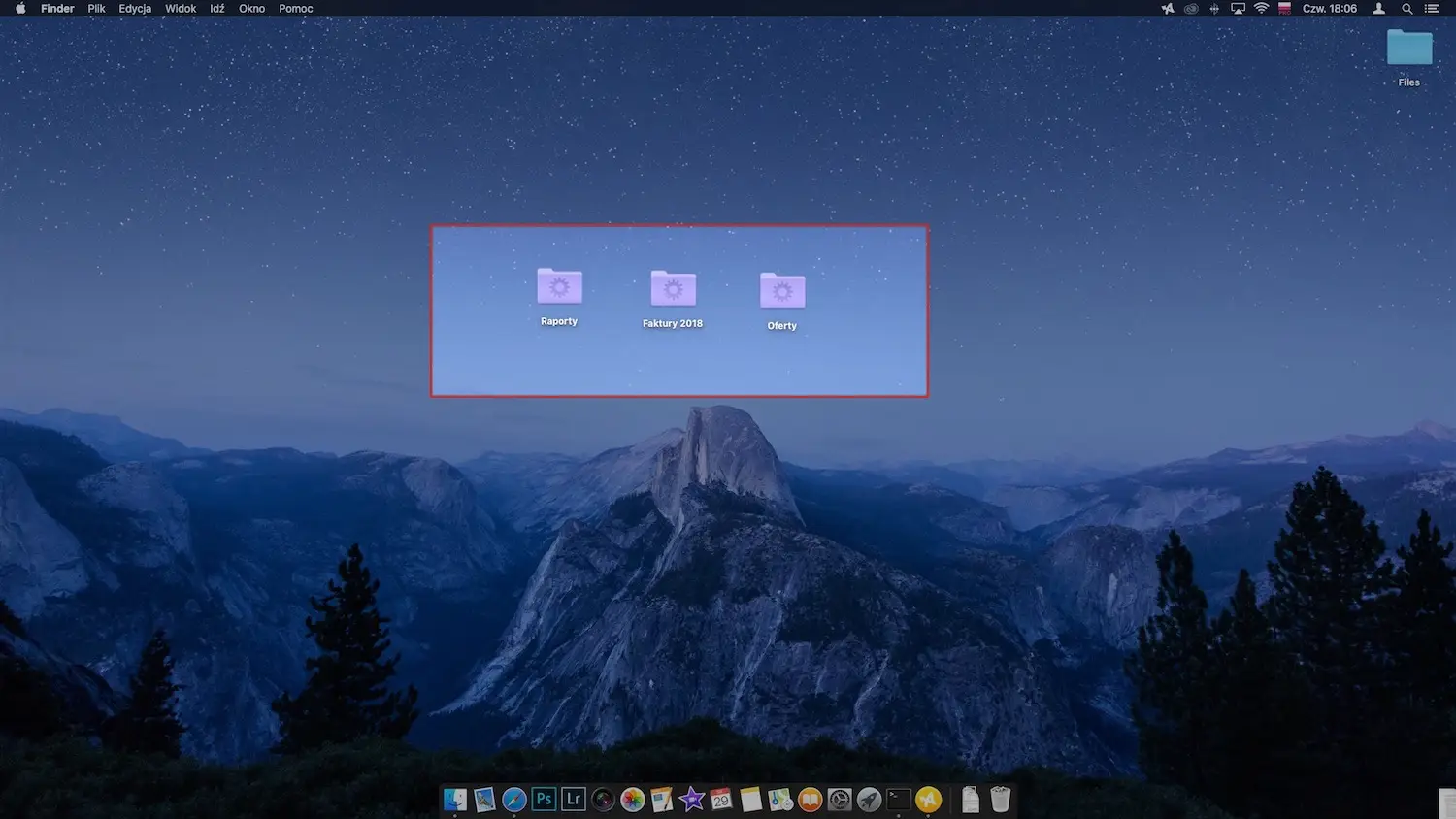Open the Widok menu in Finder
Image resolution: width=1456 pixels, height=819 pixels.
[x=181, y=9]
